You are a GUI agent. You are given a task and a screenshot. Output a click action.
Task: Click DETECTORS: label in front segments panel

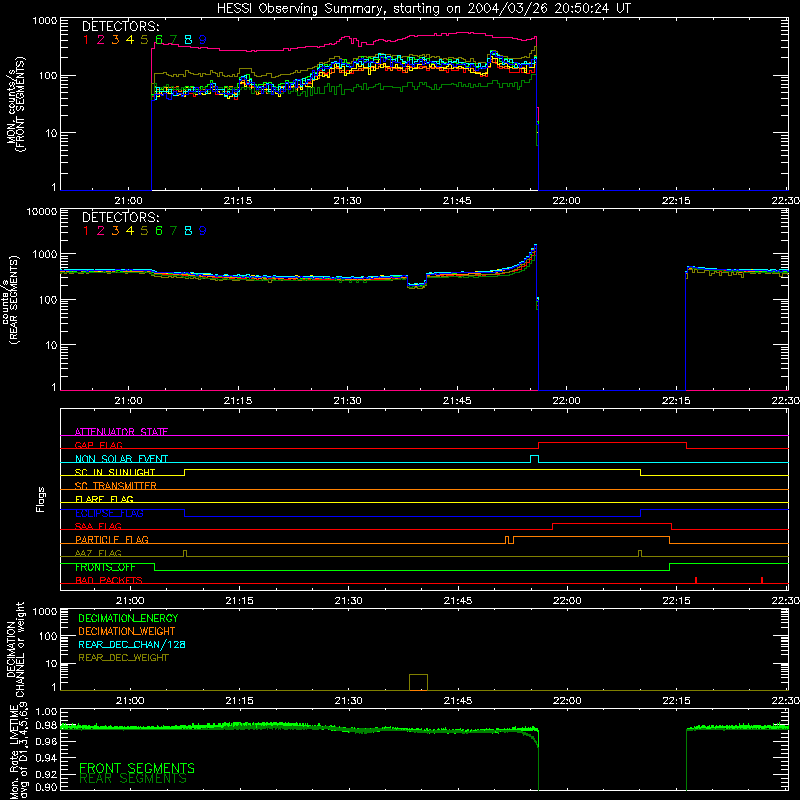point(121,27)
